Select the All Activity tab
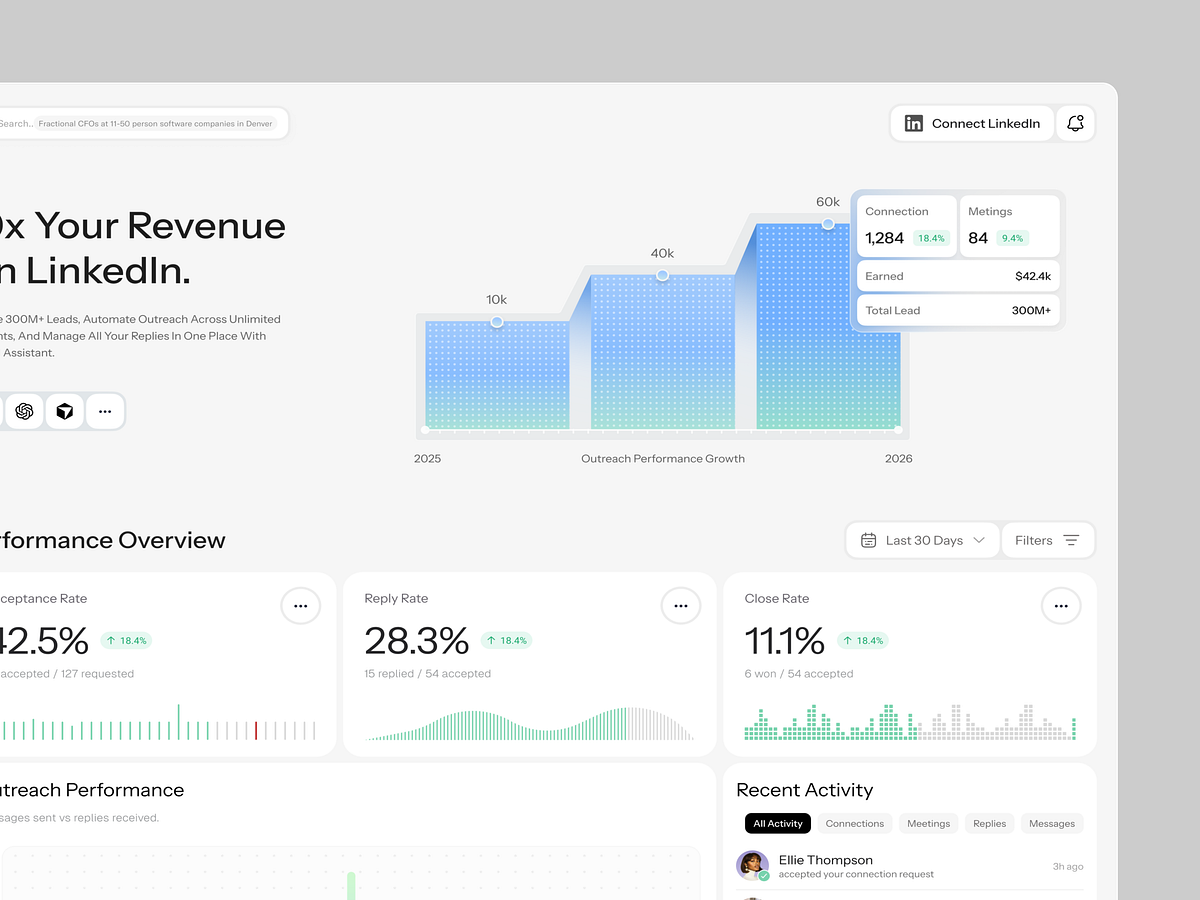 [778, 823]
